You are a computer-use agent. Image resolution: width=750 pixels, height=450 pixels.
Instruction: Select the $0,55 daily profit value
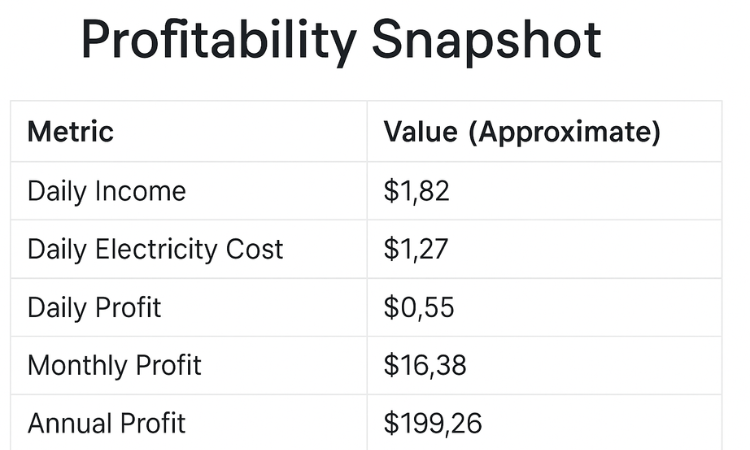[419, 307]
